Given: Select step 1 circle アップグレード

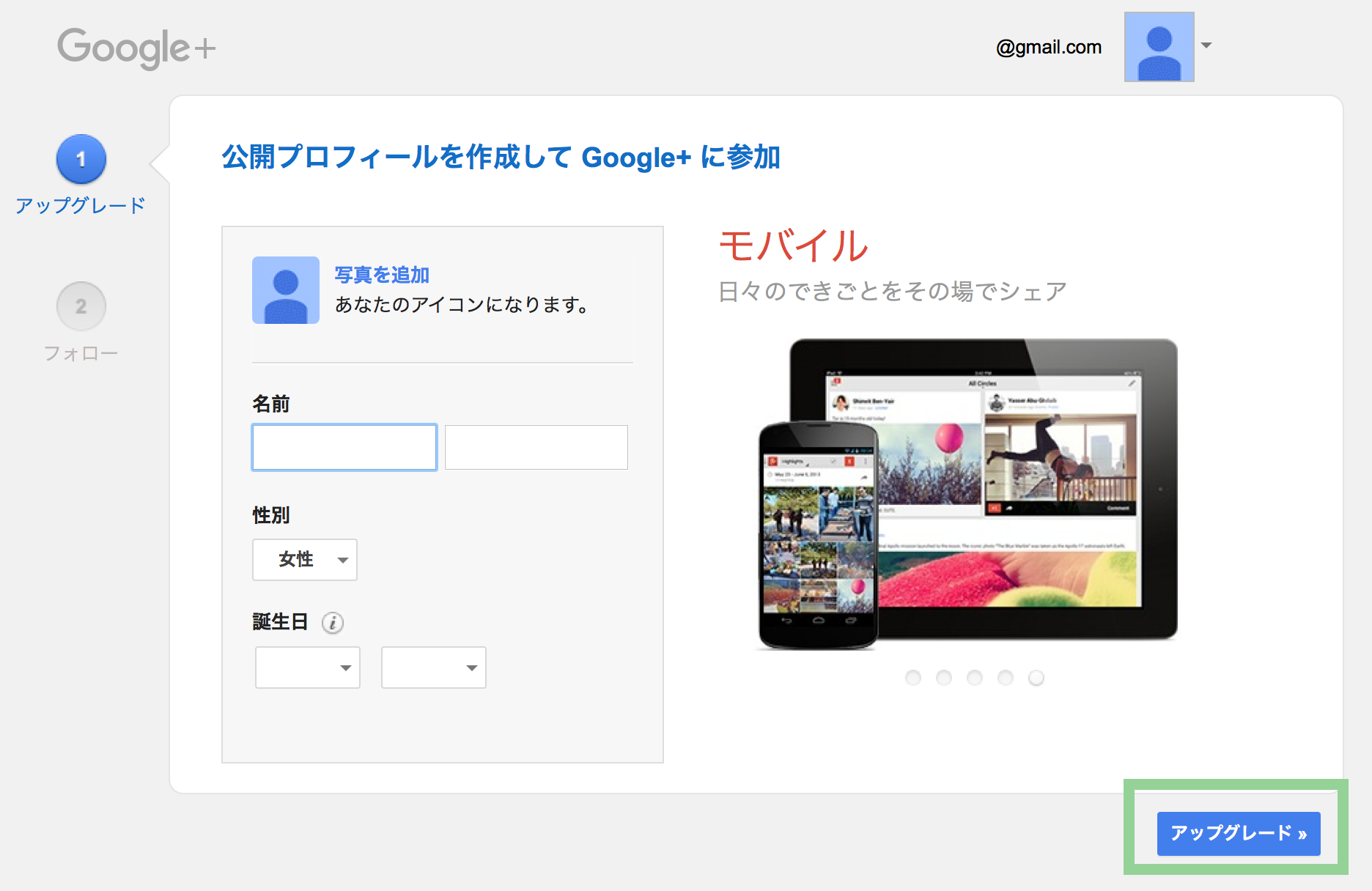Looking at the screenshot, I should pos(81,159).
